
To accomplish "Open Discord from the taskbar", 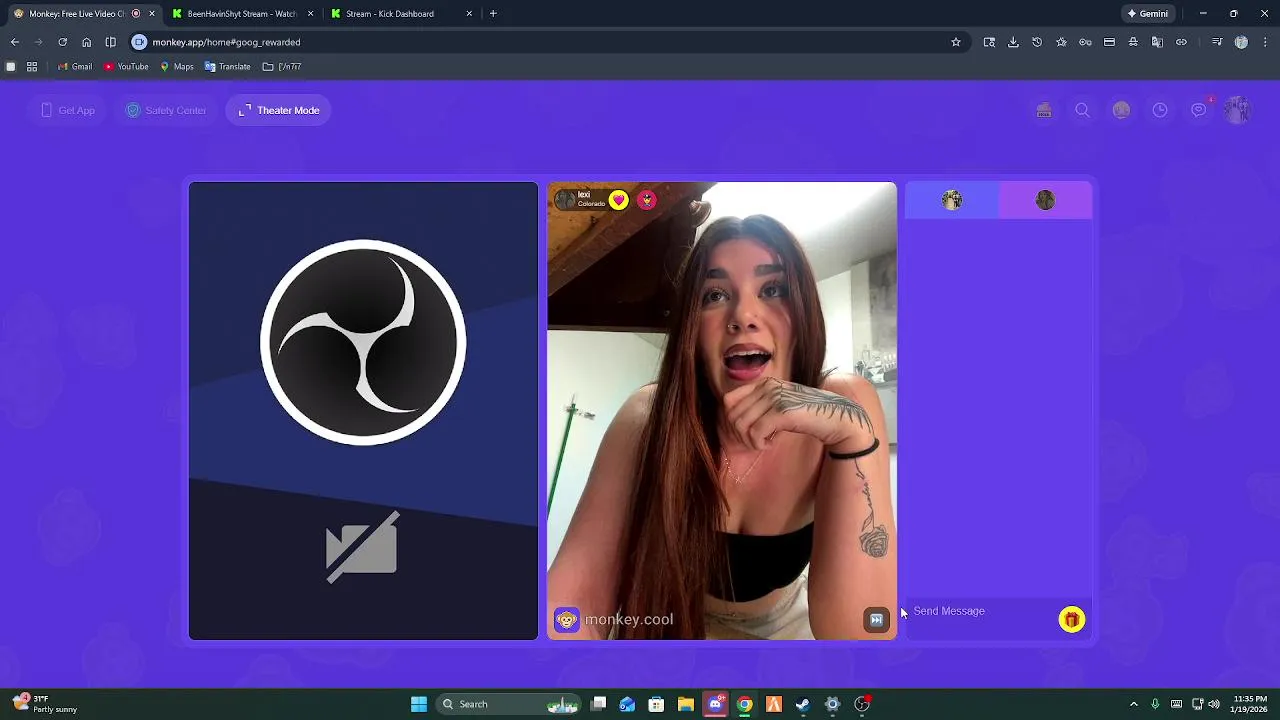I will (715, 704).
